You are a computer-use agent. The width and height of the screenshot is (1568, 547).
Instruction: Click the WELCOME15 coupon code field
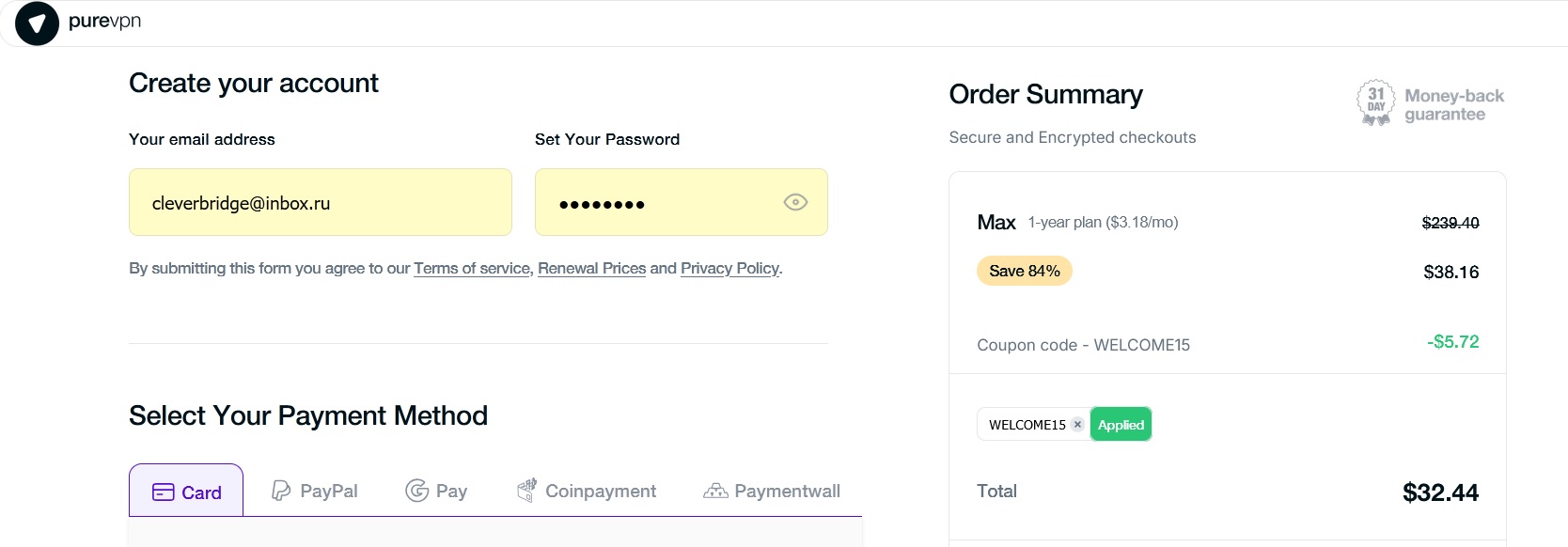1026,425
